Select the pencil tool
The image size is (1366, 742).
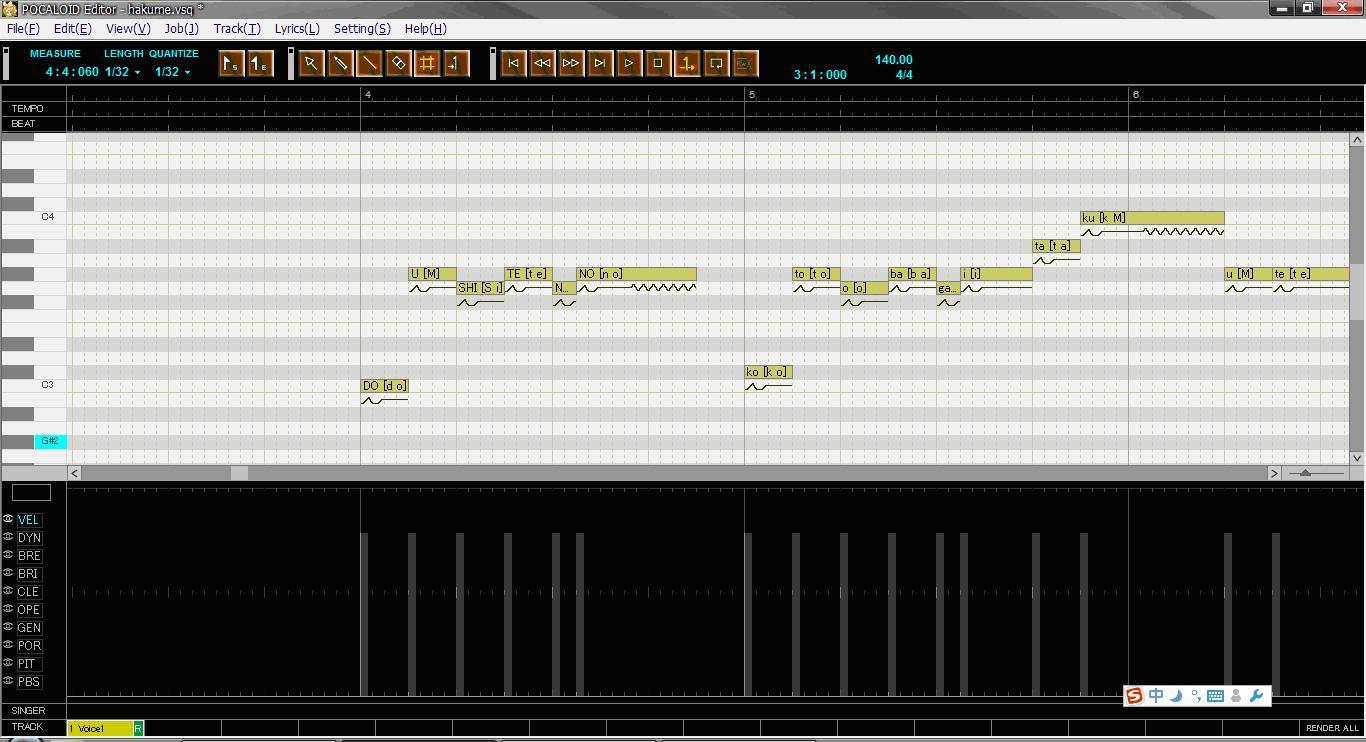click(x=340, y=64)
